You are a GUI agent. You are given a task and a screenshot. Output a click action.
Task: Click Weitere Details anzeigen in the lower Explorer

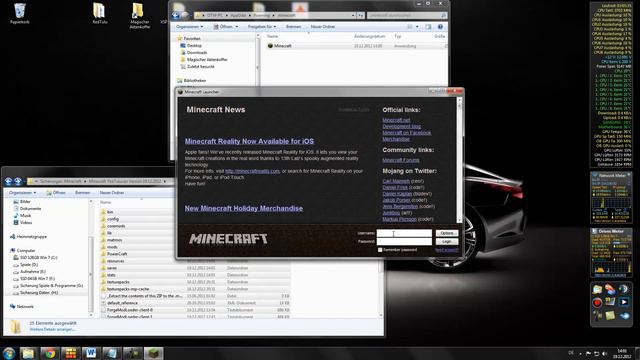(52, 329)
